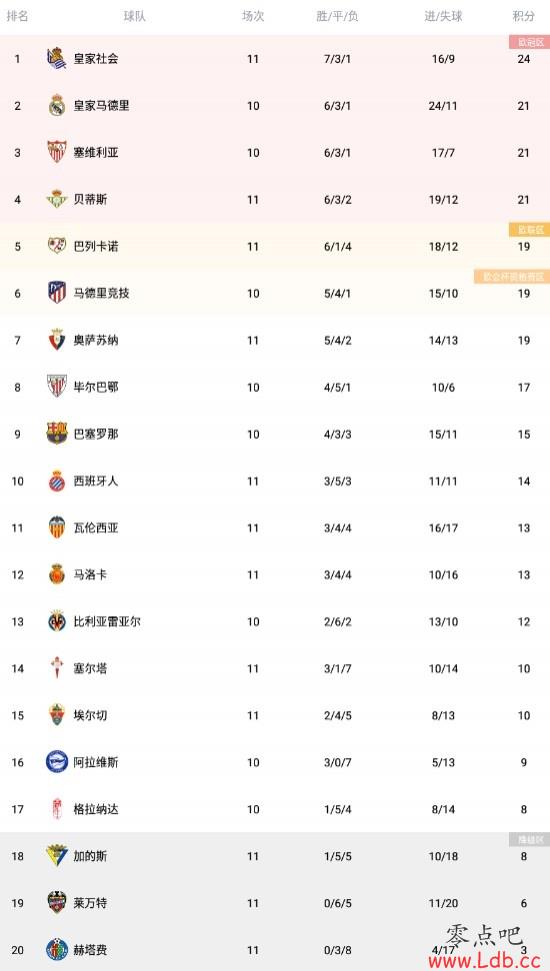The height and width of the screenshot is (971, 550).
Task: Open the Valencia (瓦伦西亚) bat logo
Action: click(56, 528)
